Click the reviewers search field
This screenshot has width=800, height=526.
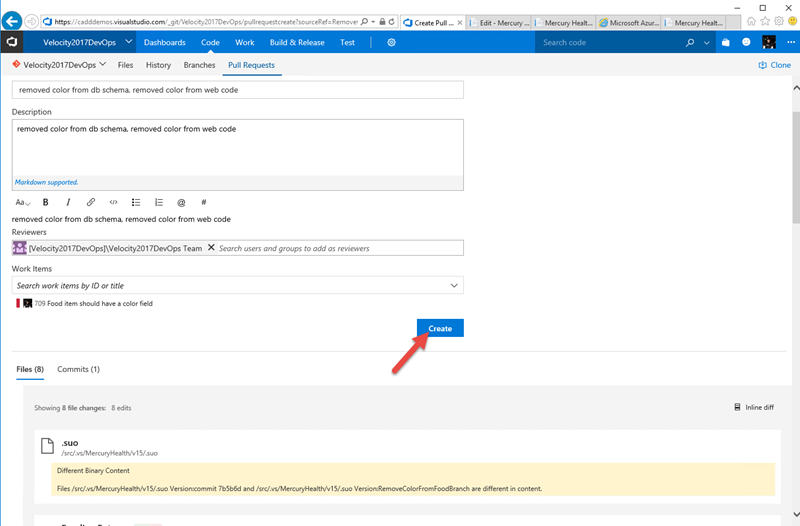point(340,248)
